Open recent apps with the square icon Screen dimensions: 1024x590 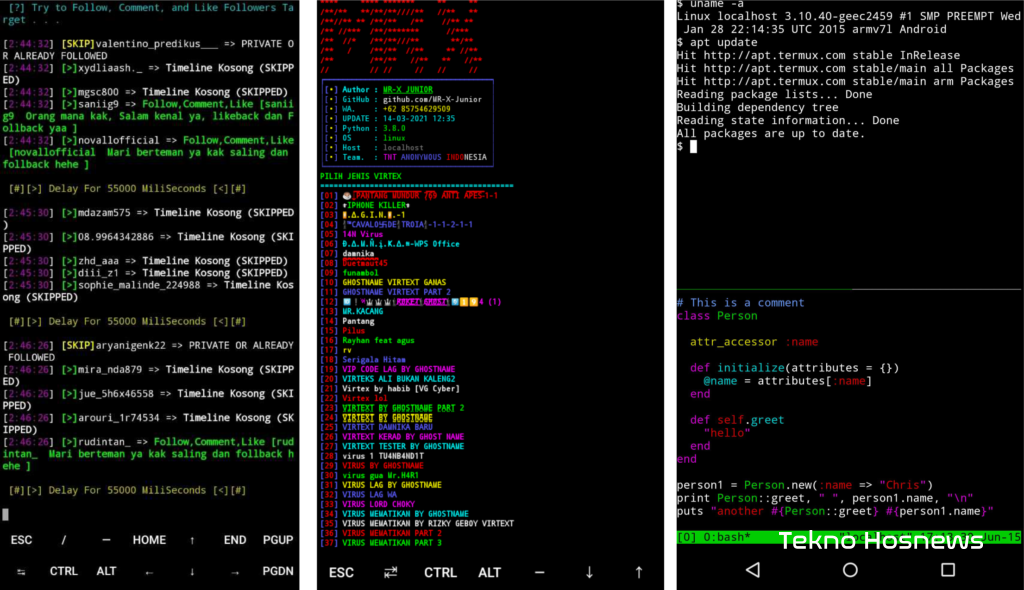click(947, 570)
